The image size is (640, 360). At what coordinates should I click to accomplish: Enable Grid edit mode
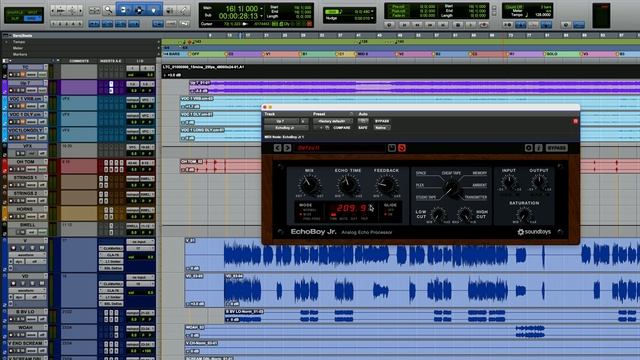[x=33, y=19]
